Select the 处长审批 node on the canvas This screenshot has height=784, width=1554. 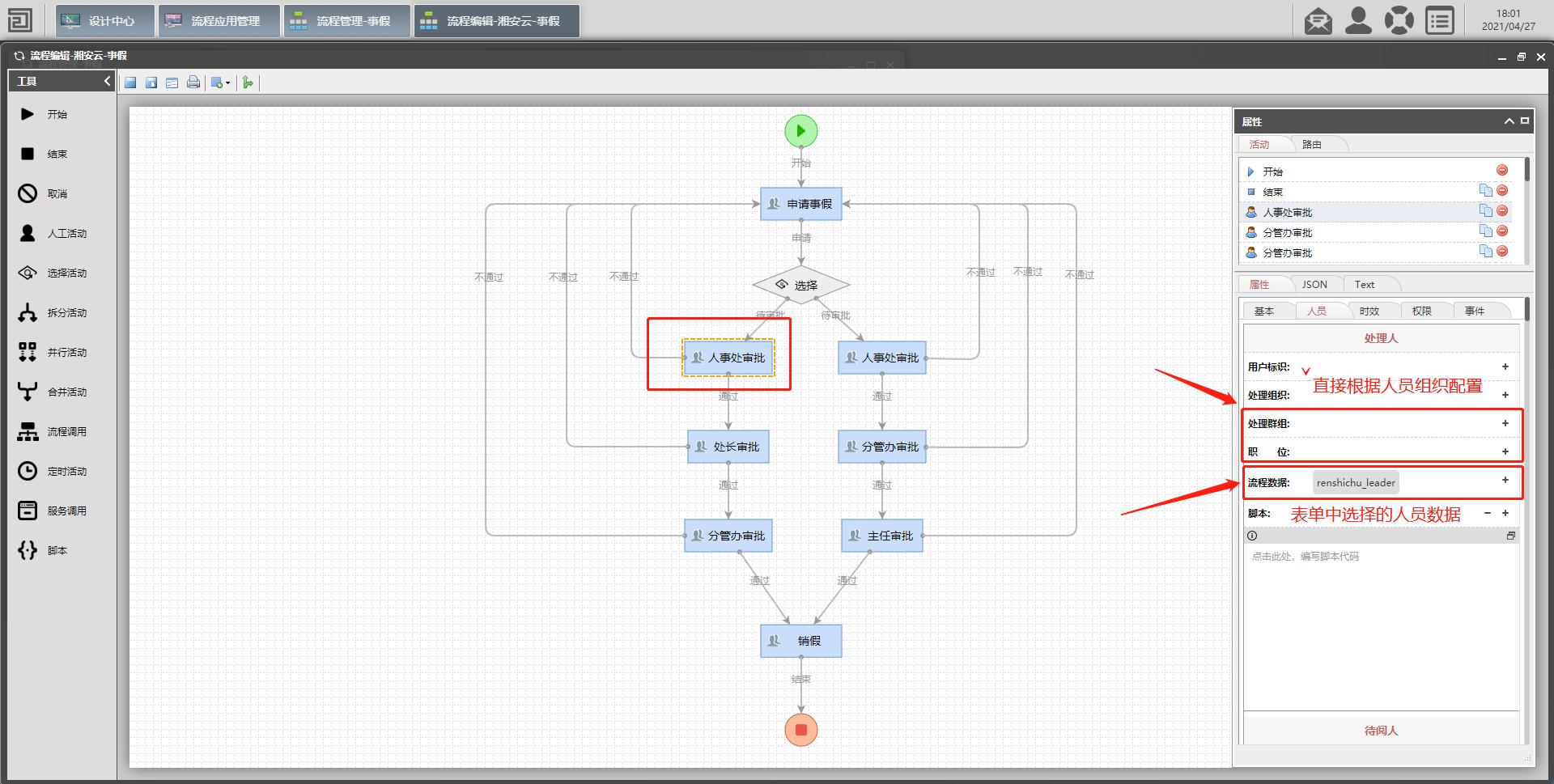[728, 447]
